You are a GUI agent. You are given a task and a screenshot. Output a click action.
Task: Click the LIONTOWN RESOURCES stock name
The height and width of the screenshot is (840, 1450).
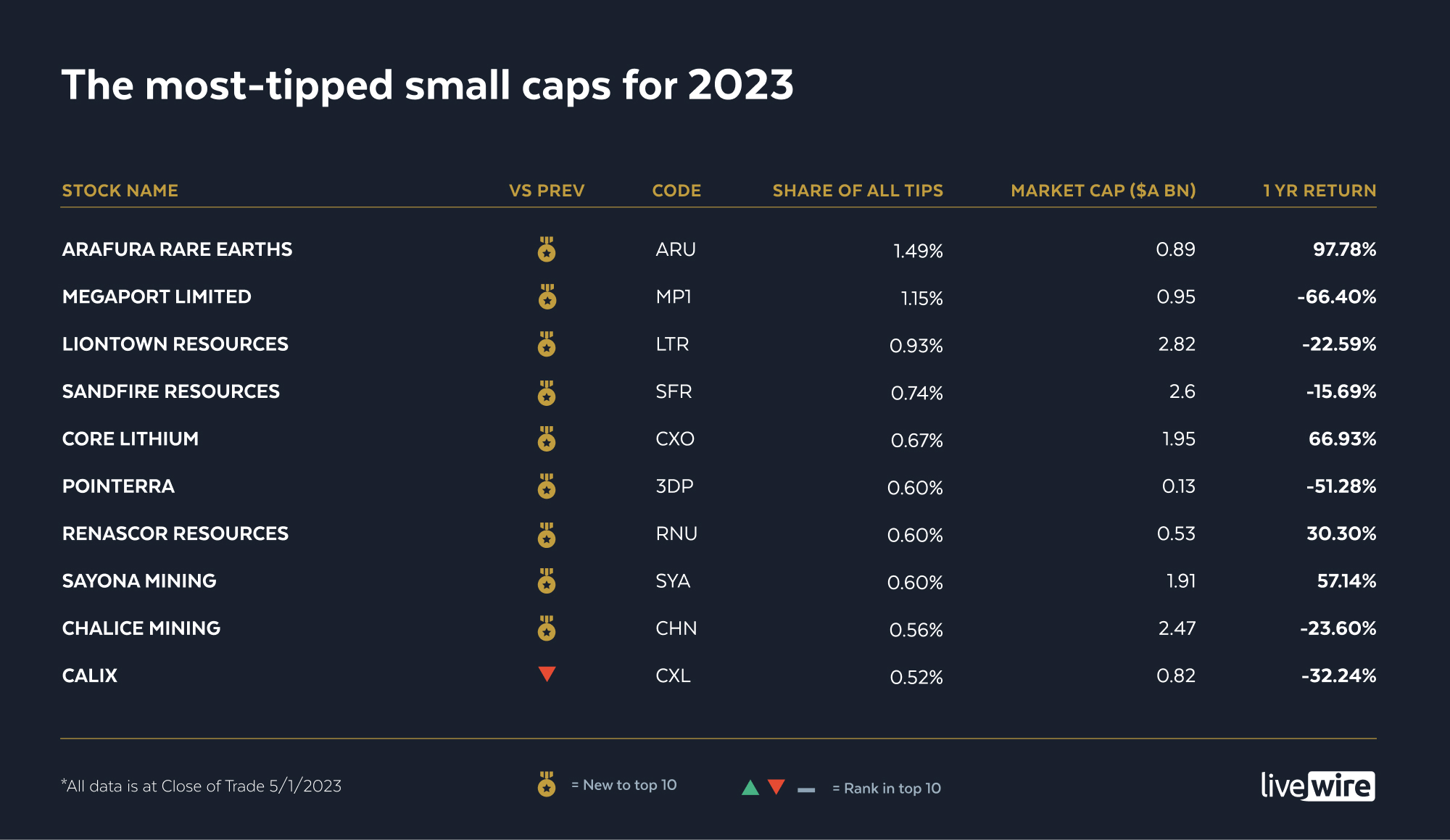[x=175, y=344]
